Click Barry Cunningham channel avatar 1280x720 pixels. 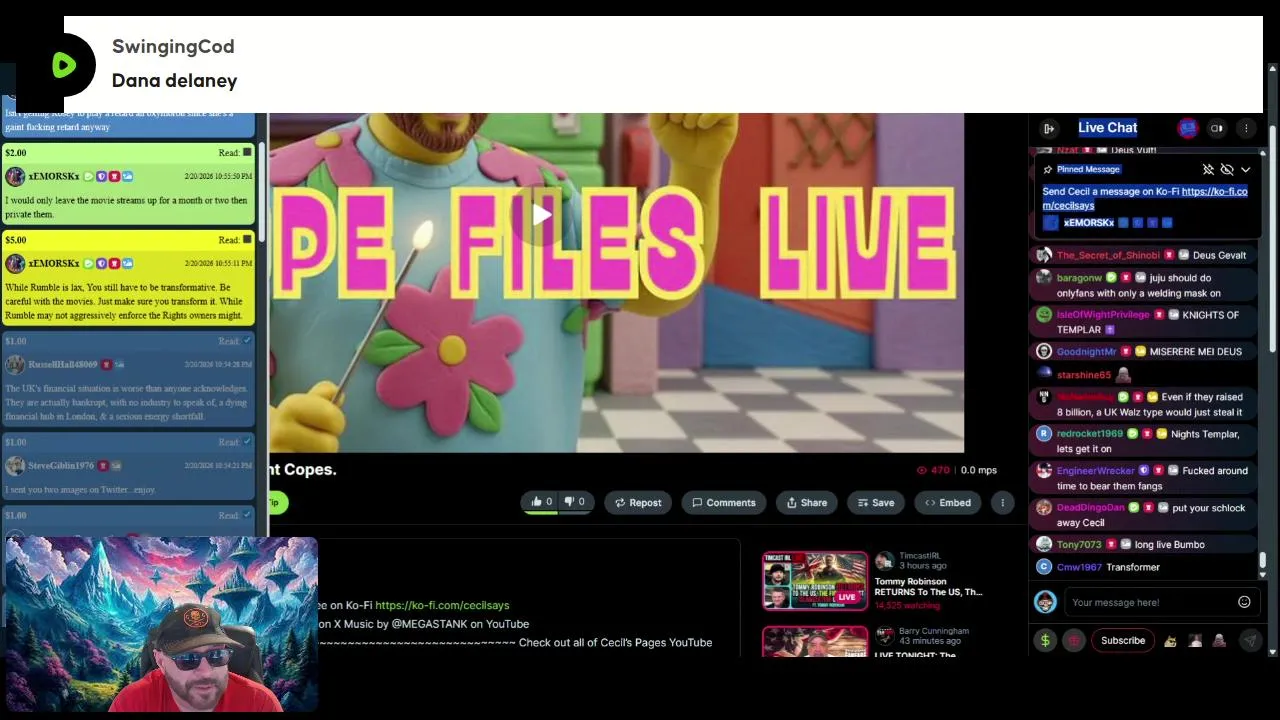pos(884,635)
